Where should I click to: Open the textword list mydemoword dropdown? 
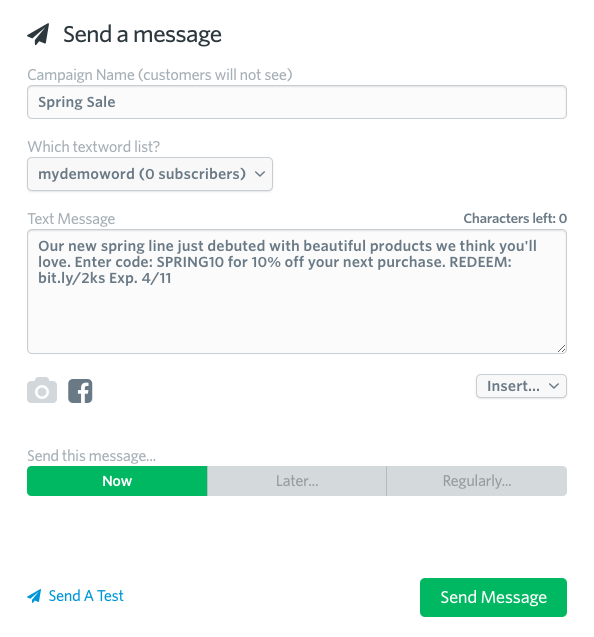click(x=150, y=174)
